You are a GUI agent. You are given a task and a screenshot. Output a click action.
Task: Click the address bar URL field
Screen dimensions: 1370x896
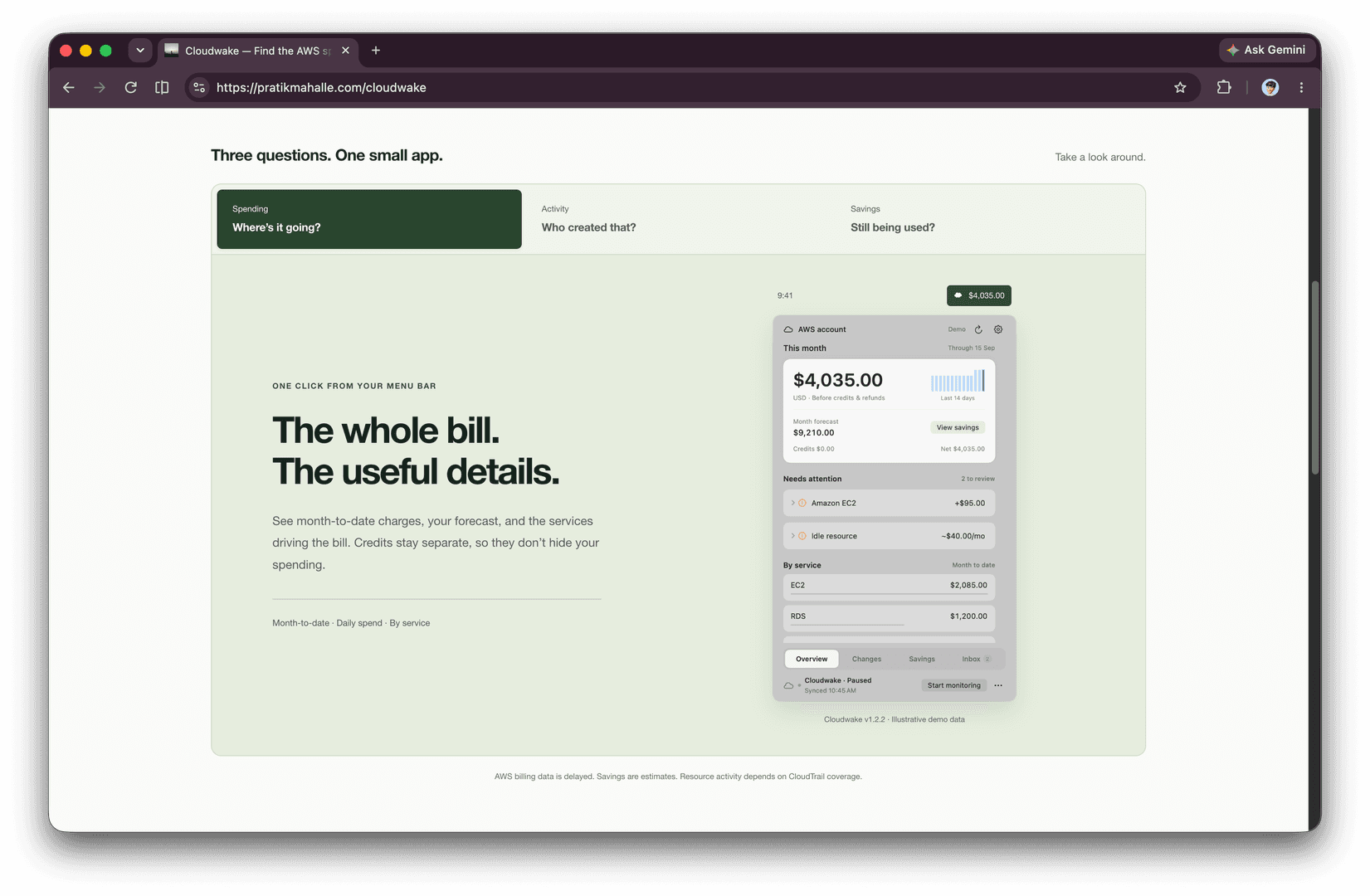(692, 87)
